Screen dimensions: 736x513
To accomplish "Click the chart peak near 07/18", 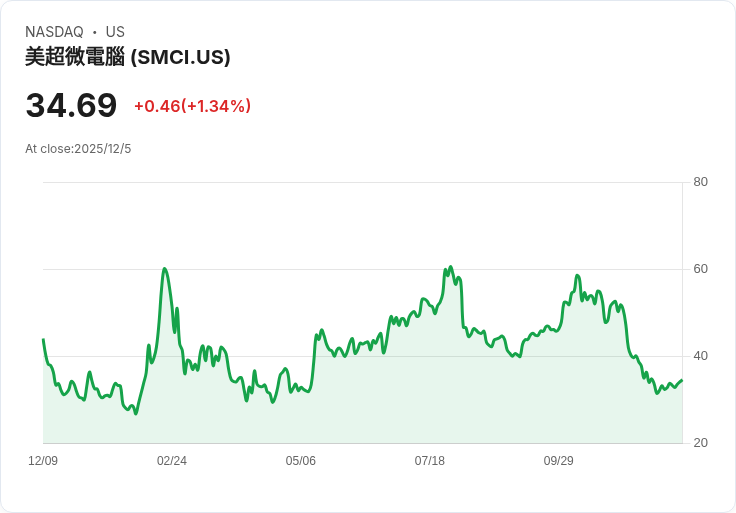I will click(x=451, y=267).
